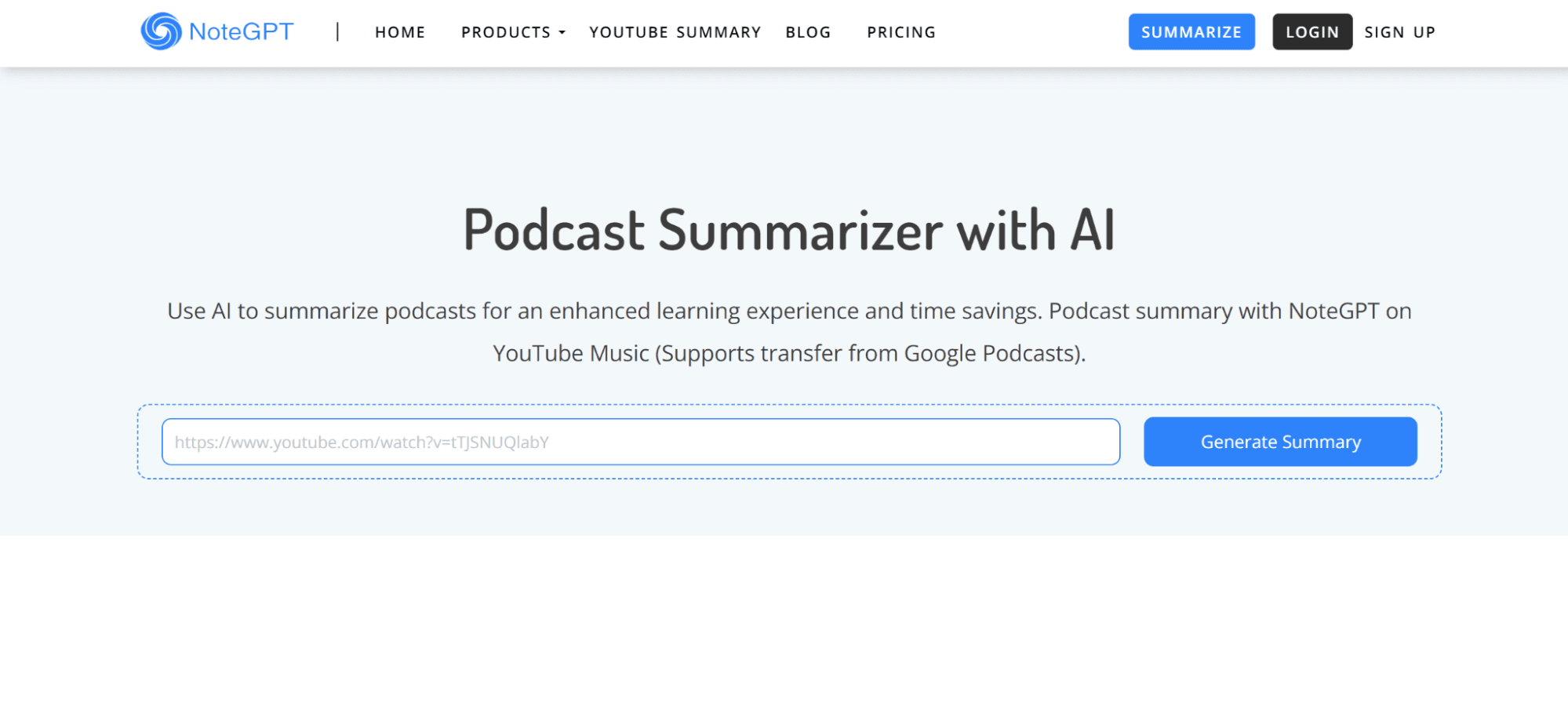The height and width of the screenshot is (725, 1568).
Task: Click inside the YouTube URL input field
Action: [640, 441]
